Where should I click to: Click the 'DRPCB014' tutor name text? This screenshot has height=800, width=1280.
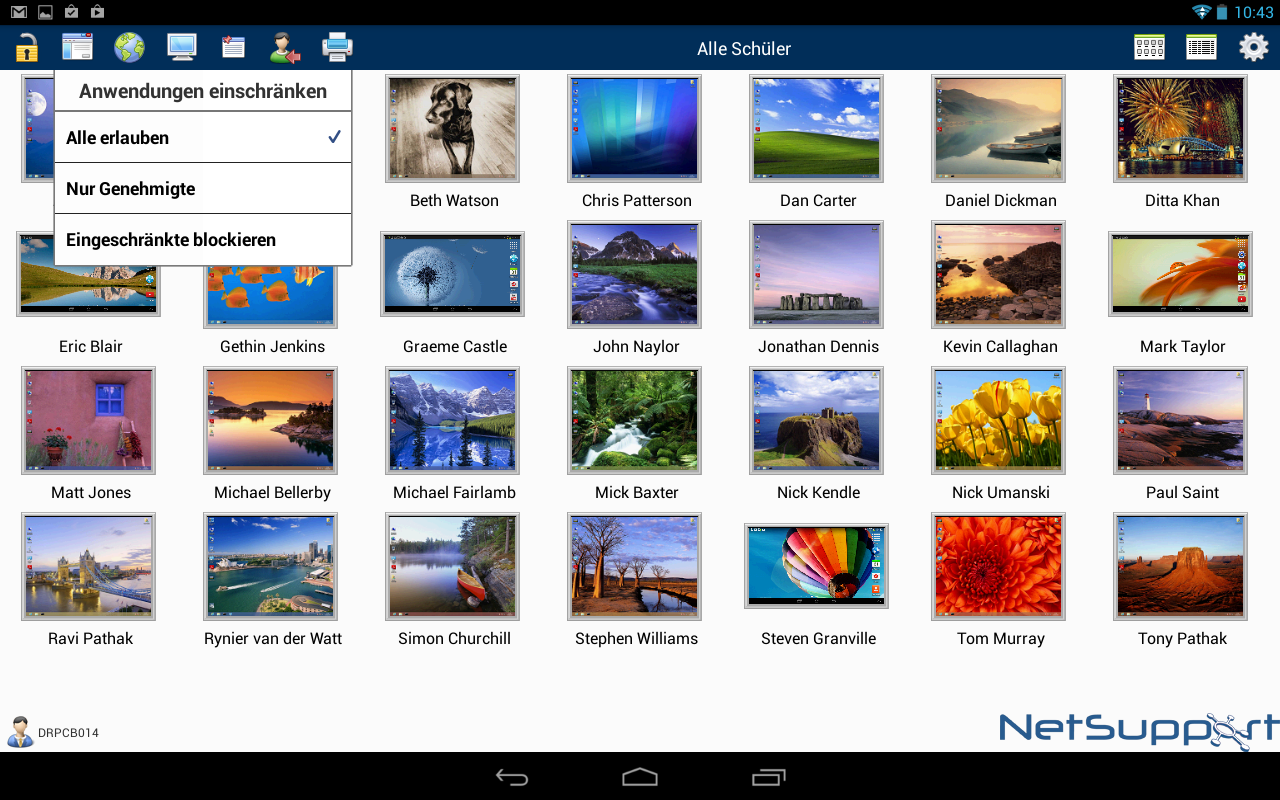tap(68, 733)
